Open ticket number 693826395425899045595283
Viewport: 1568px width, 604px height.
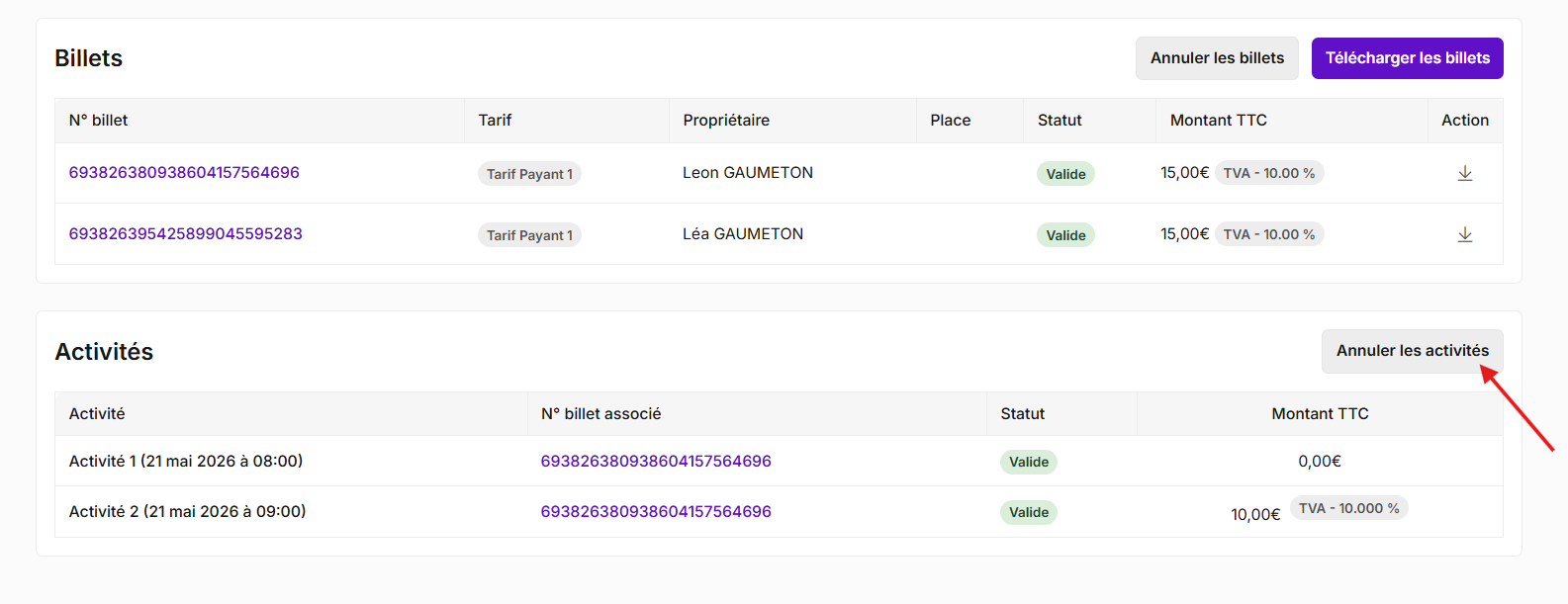coord(186,234)
